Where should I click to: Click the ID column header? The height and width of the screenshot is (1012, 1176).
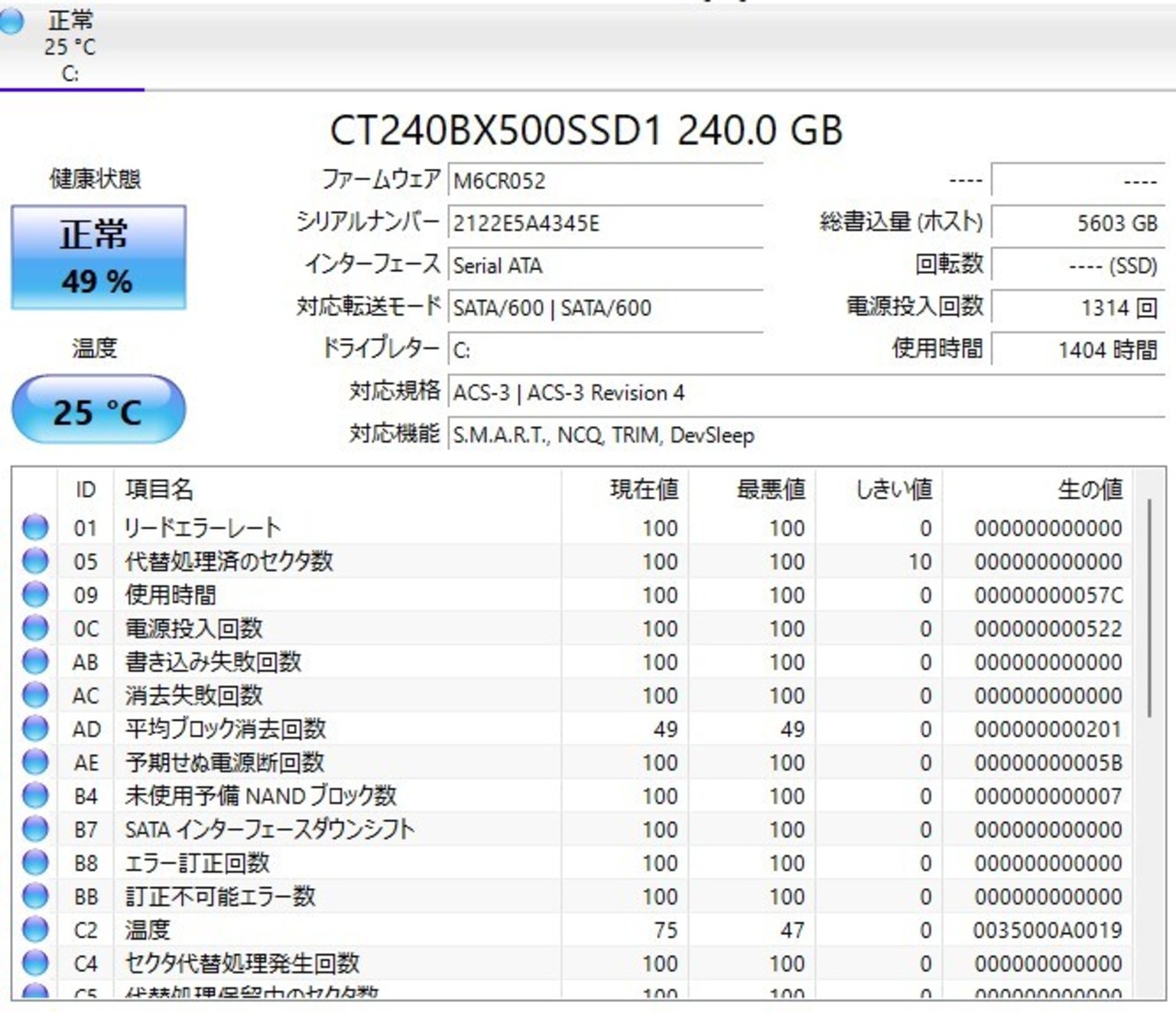(85, 489)
